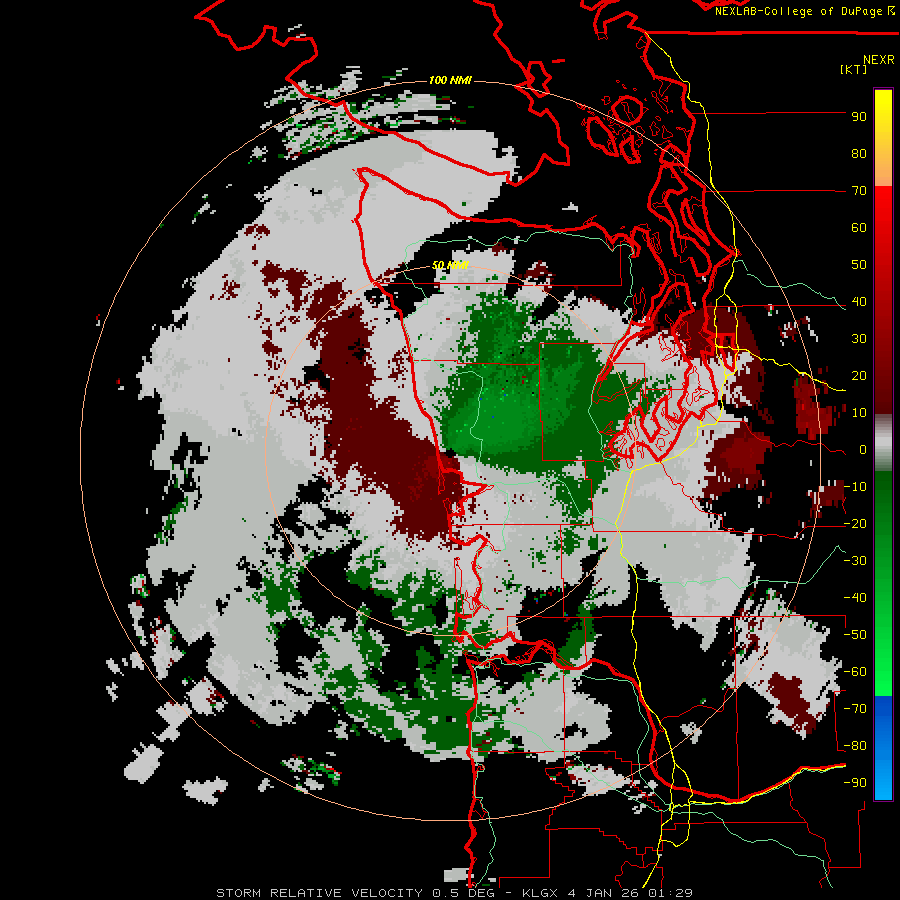This screenshot has width=900, height=900.
Task: Click the 0 scale label
Action: (863, 450)
